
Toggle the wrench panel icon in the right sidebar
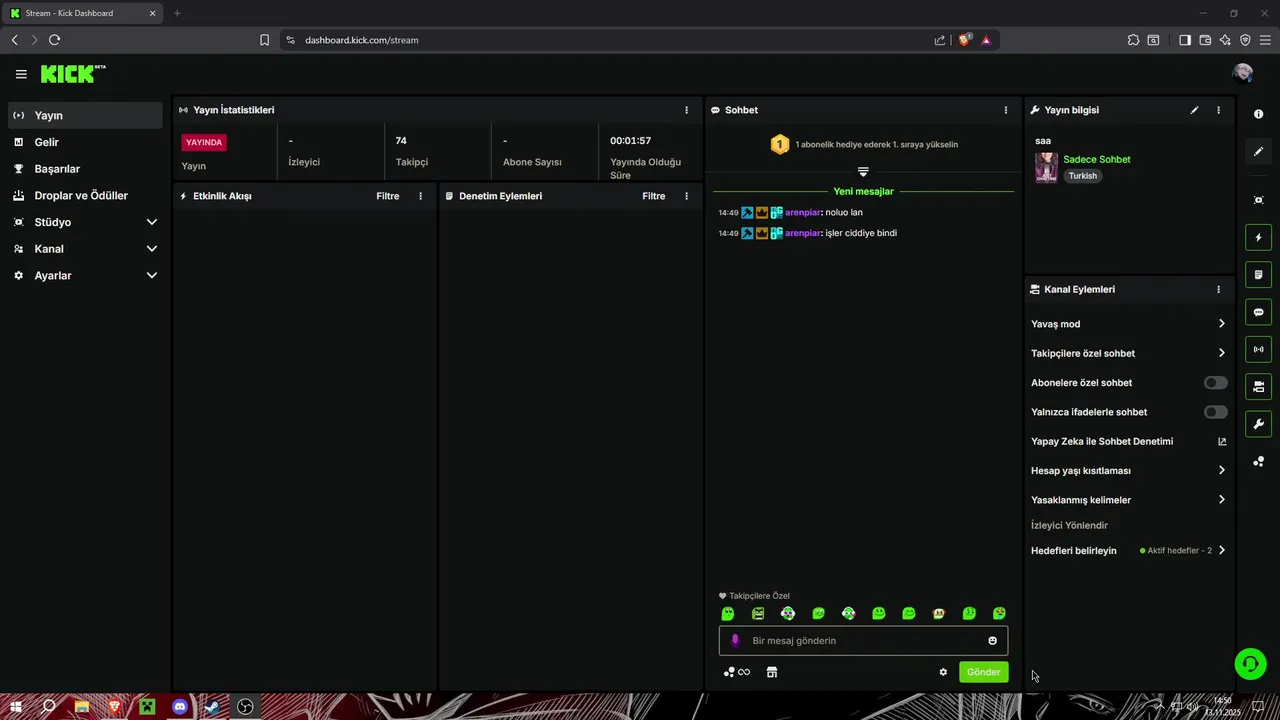click(1258, 424)
